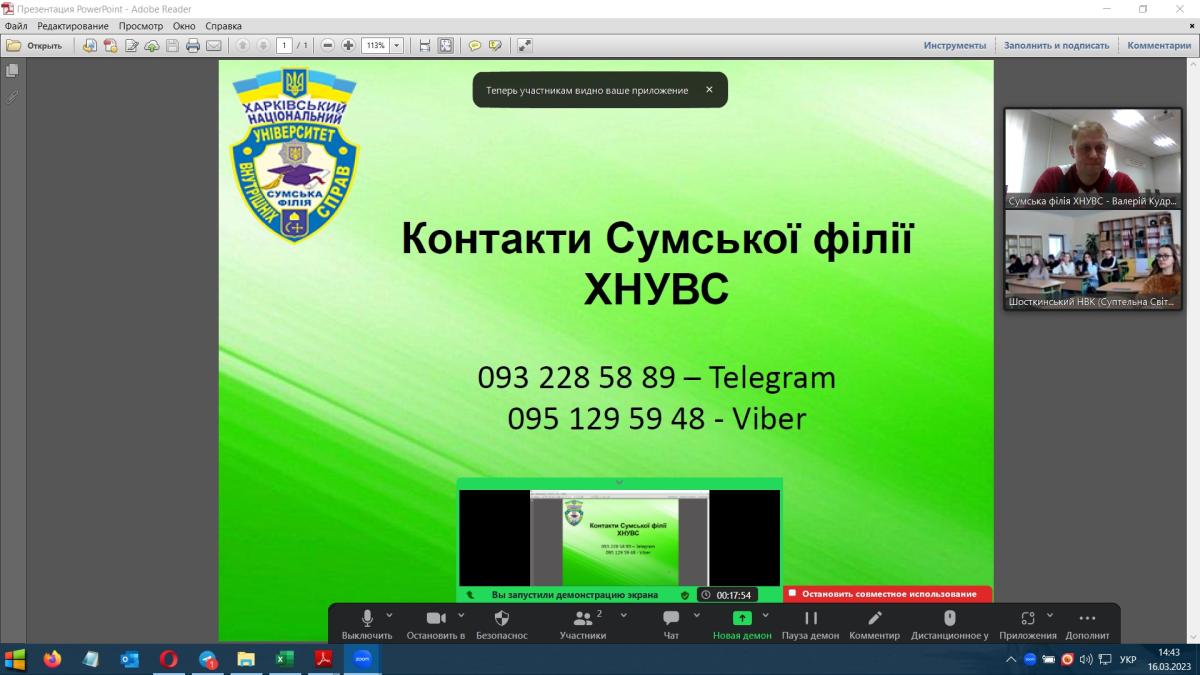The height and width of the screenshot is (675, 1200).
Task: Collapse the screen share preview chevron
Action: coord(619,483)
